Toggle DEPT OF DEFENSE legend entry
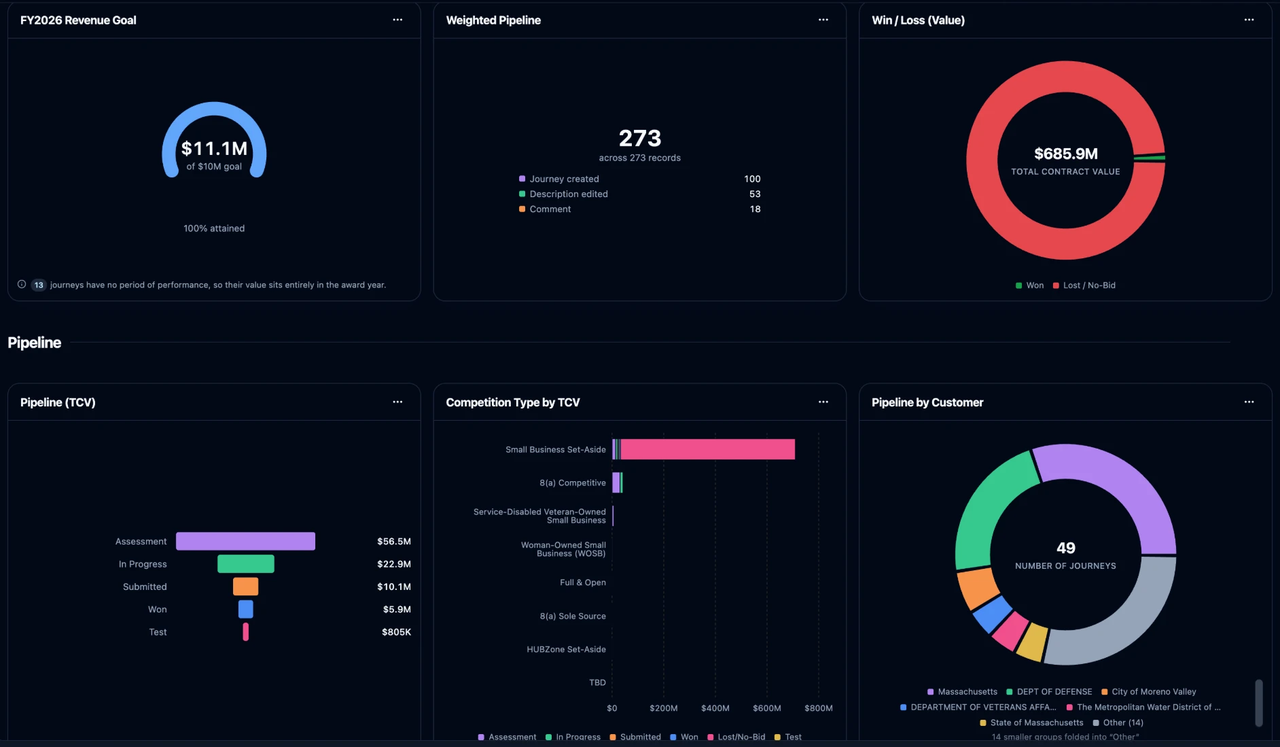 click(x=1049, y=692)
